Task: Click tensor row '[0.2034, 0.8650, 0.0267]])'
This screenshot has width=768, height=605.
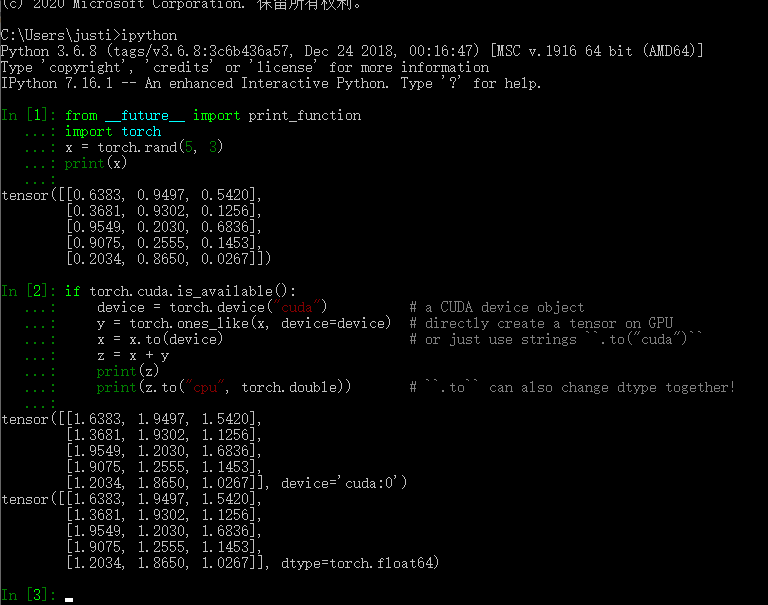Action: click(168, 259)
